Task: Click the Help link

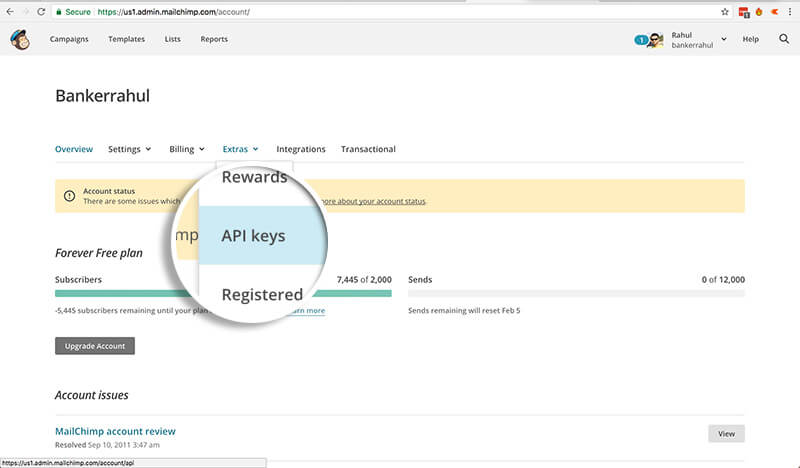Action: (x=751, y=39)
